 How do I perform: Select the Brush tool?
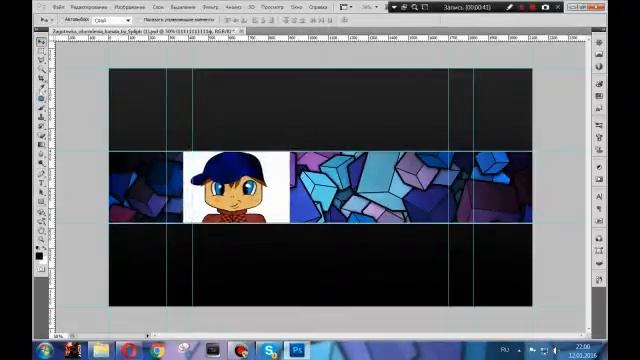(41, 108)
